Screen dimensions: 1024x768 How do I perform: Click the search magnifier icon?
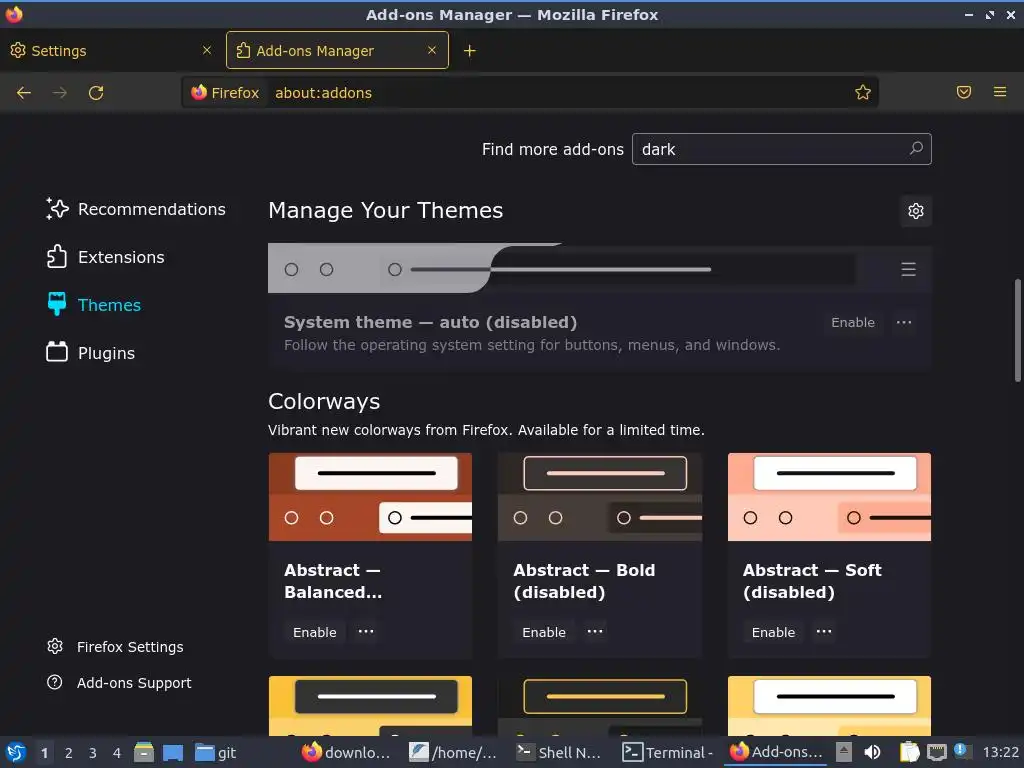[916, 148]
